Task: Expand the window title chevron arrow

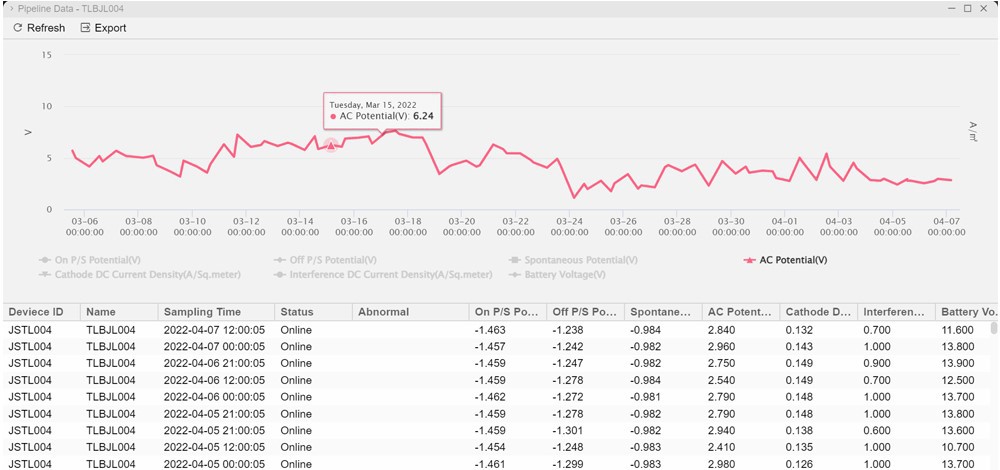Action: click(x=10, y=8)
